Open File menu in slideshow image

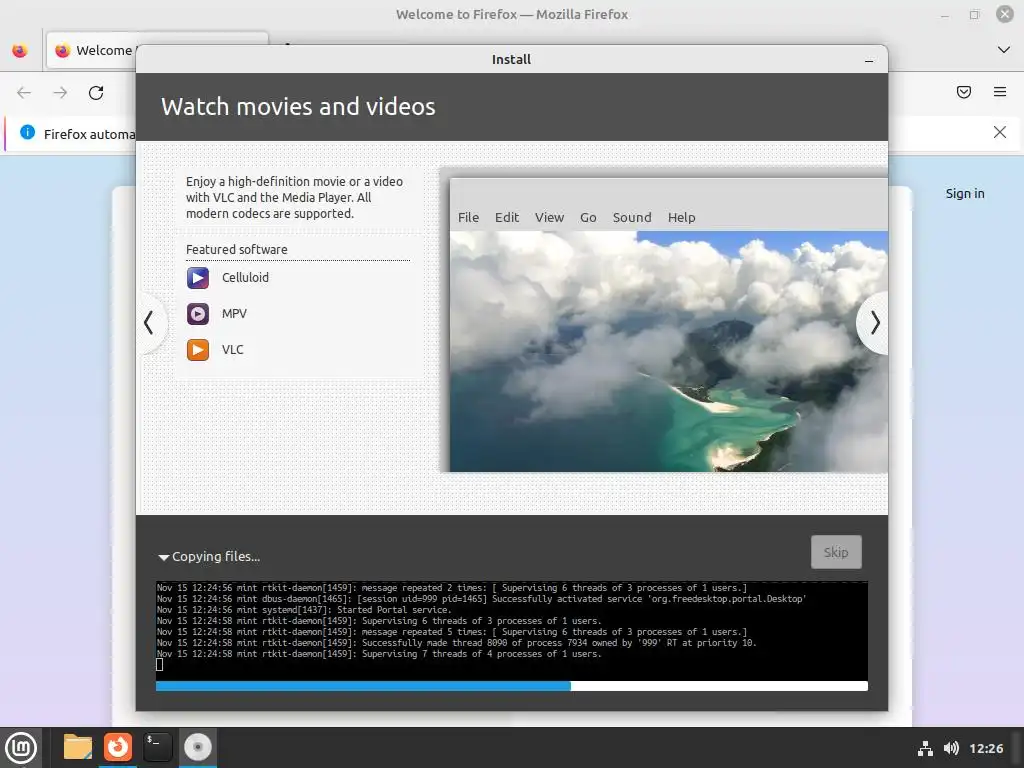[468, 217]
